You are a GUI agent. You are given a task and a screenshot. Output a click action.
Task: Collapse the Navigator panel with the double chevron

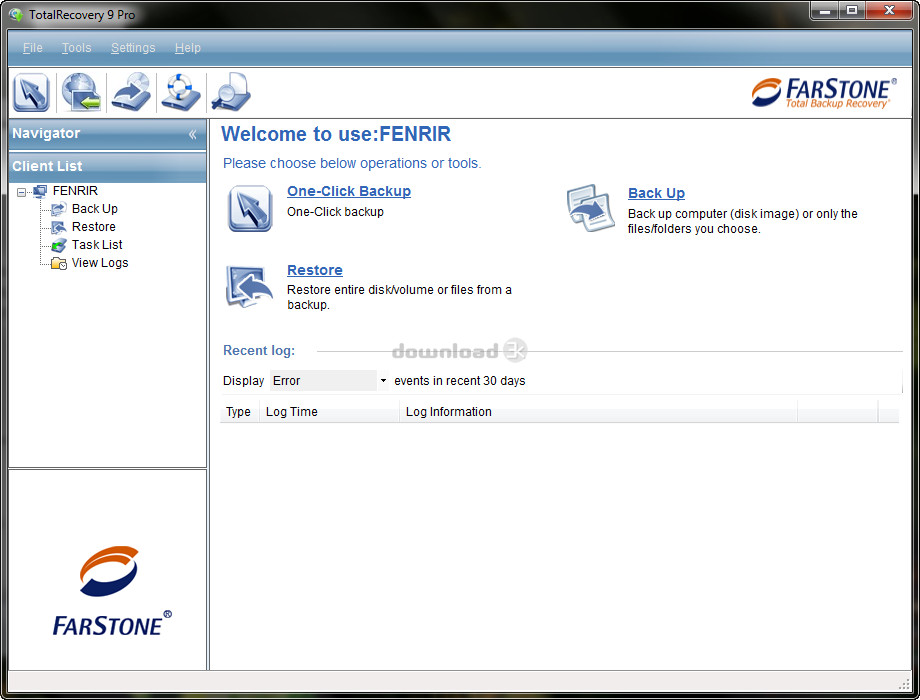[x=193, y=133]
